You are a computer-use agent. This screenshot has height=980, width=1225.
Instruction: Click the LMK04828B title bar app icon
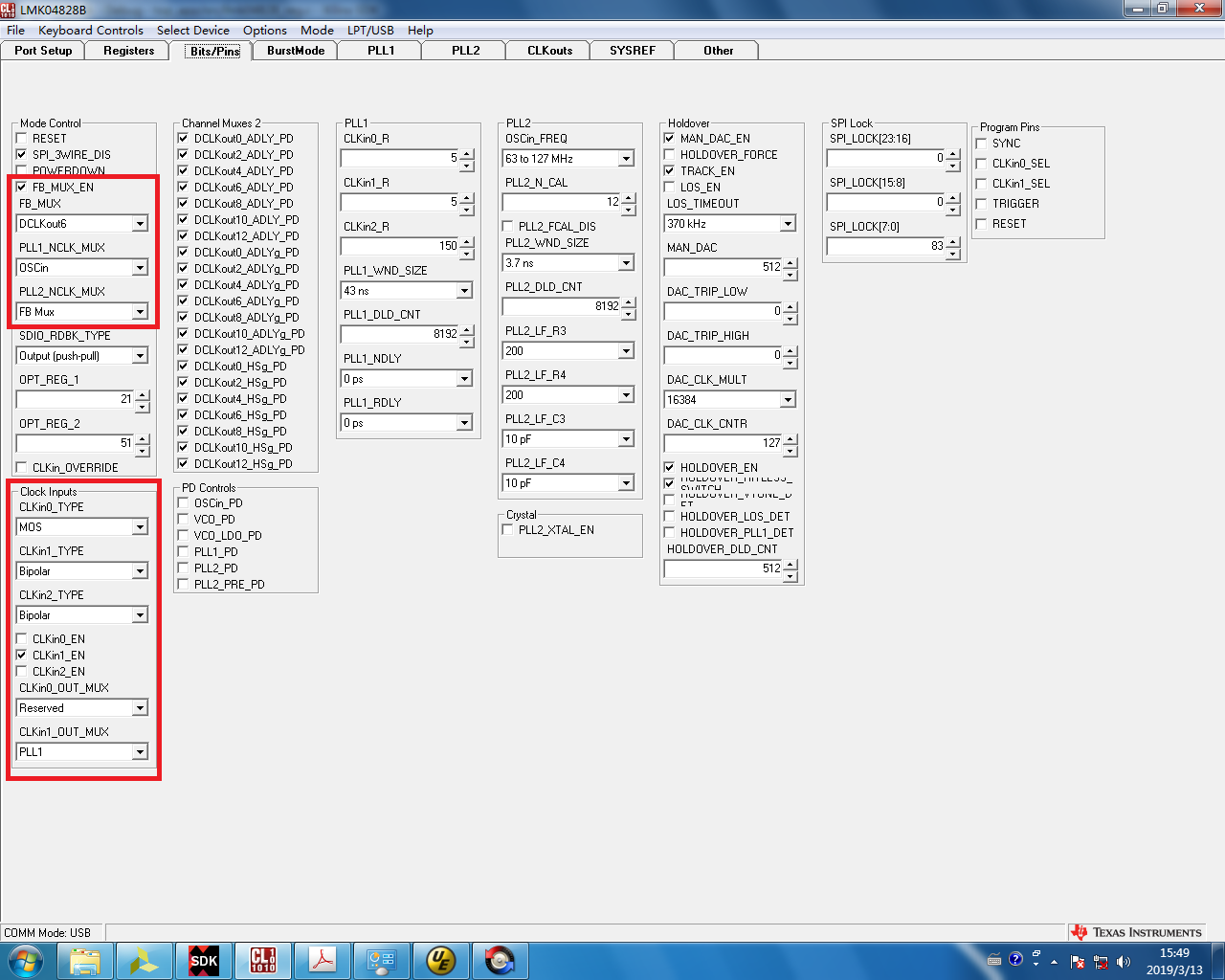click(9, 10)
